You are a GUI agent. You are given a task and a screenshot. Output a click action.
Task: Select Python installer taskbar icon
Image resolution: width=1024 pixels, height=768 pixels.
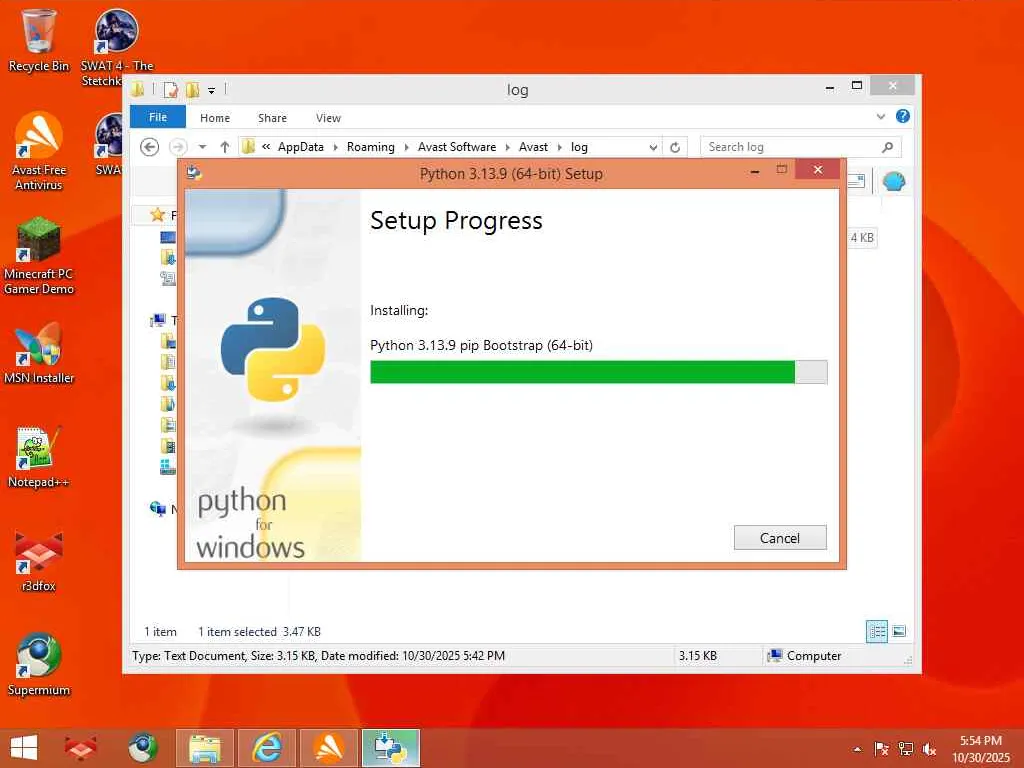click(391, 748)
